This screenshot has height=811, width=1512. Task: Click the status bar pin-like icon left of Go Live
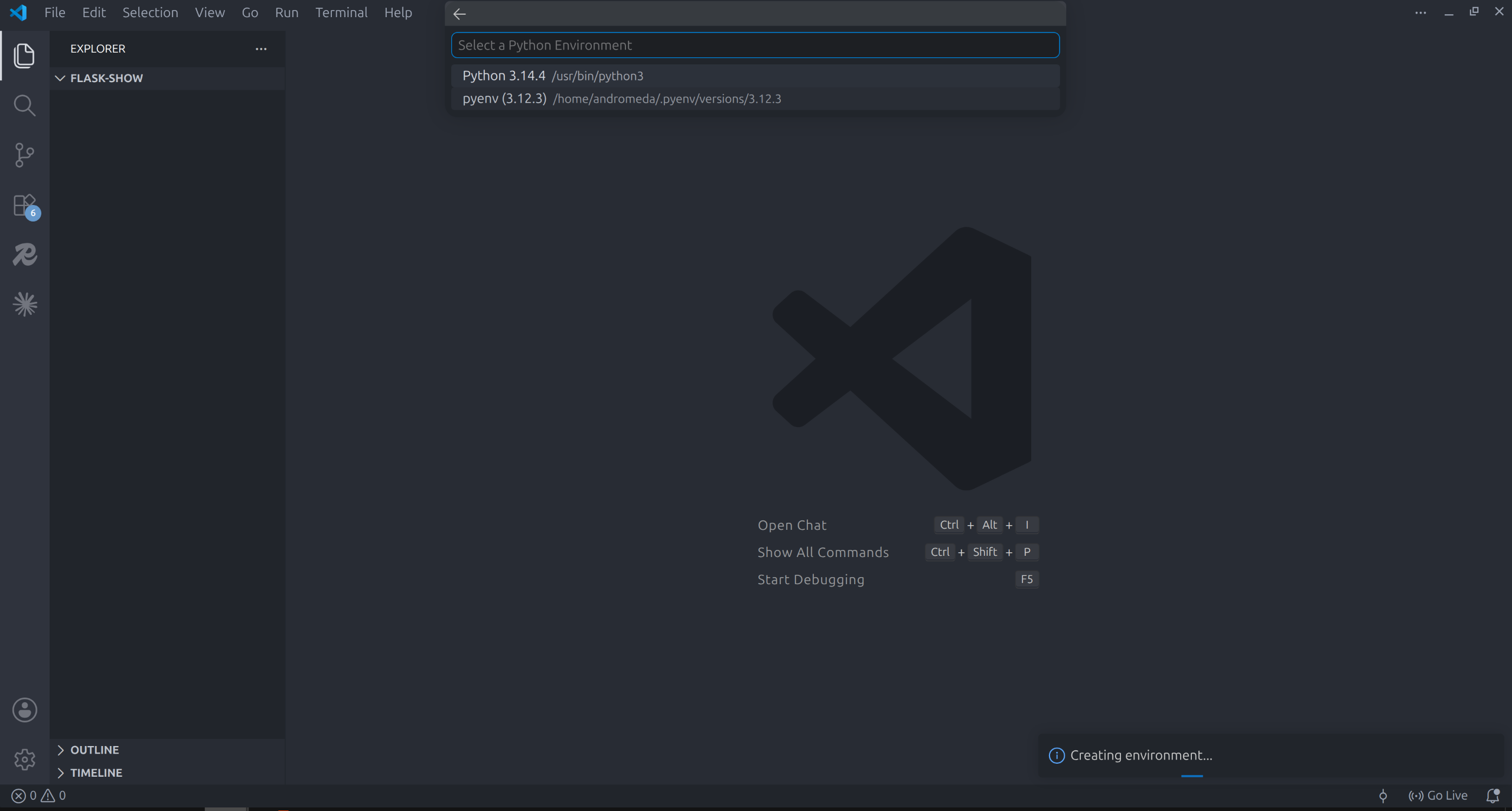pyautogui.click(x=1383, y=796)
